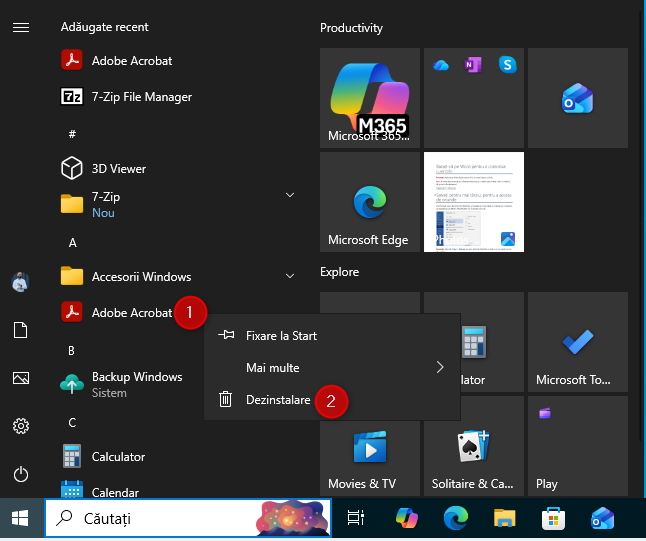Open 3D Viewer app
The height and width of the screenshot is (541, 646).
click(118, 169)
